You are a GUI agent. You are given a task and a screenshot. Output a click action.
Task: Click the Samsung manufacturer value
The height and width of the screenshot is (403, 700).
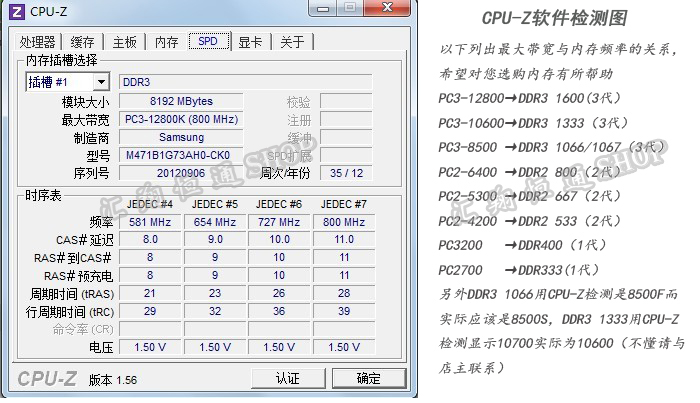pos(181,137)
